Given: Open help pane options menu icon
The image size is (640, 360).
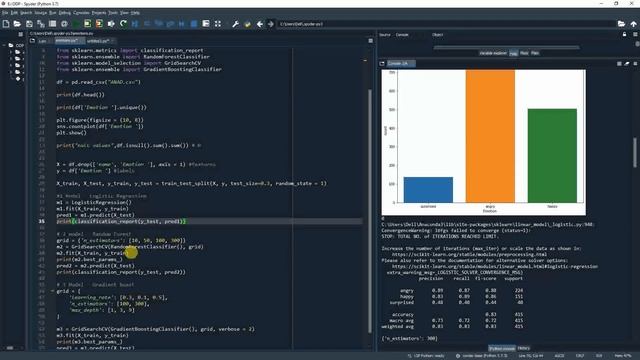Looking at the screenshot, I should click(x=635, y=35).
